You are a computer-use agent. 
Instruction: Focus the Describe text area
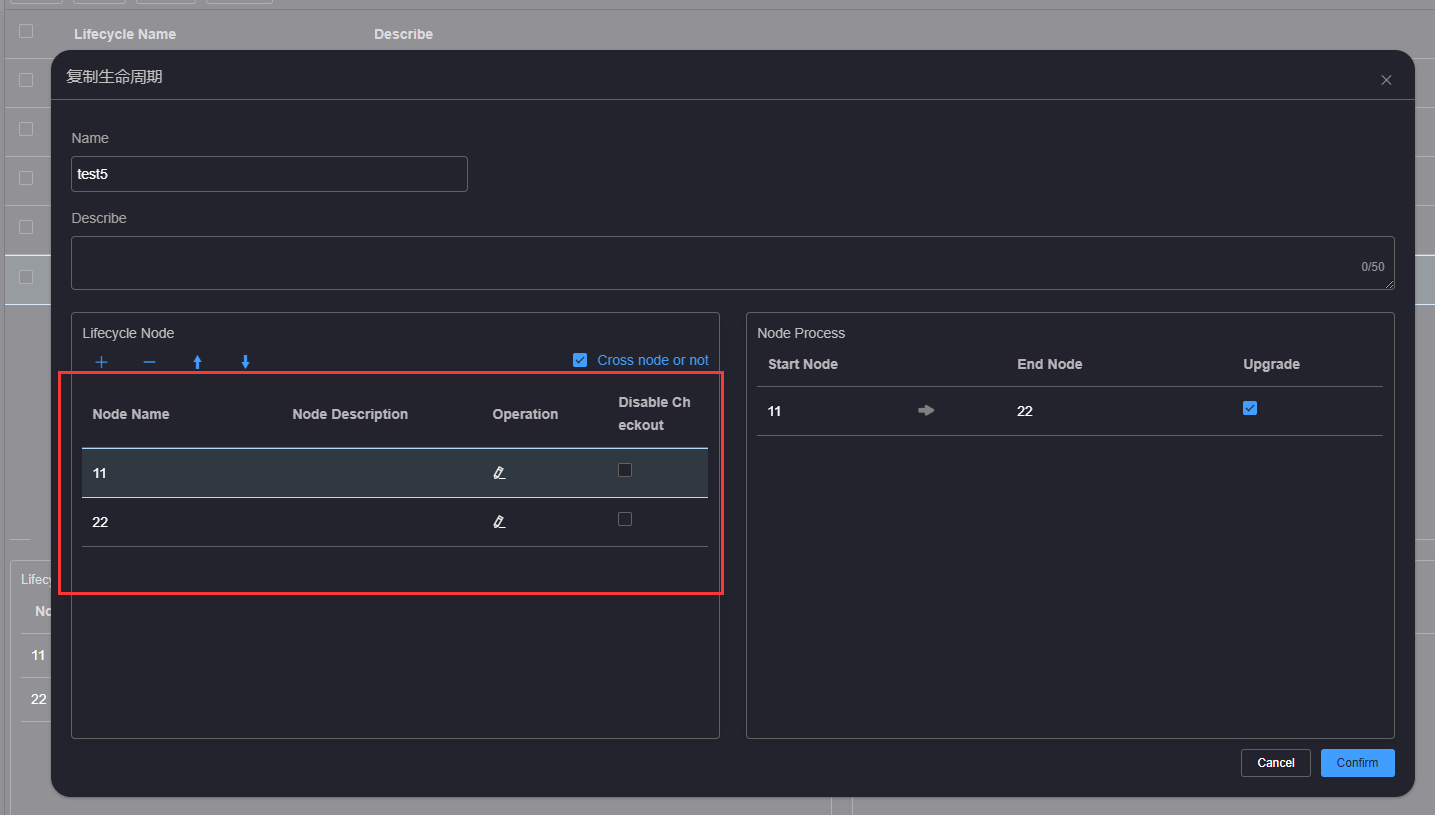pyautogui.click(x=733, y=263)
